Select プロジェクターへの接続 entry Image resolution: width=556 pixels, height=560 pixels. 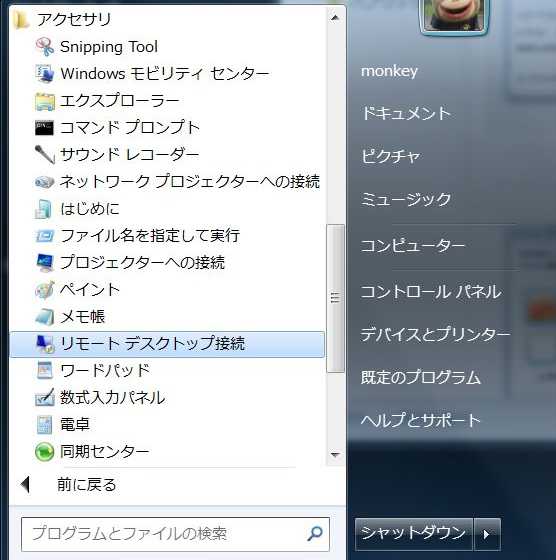[x=167, y=263]
